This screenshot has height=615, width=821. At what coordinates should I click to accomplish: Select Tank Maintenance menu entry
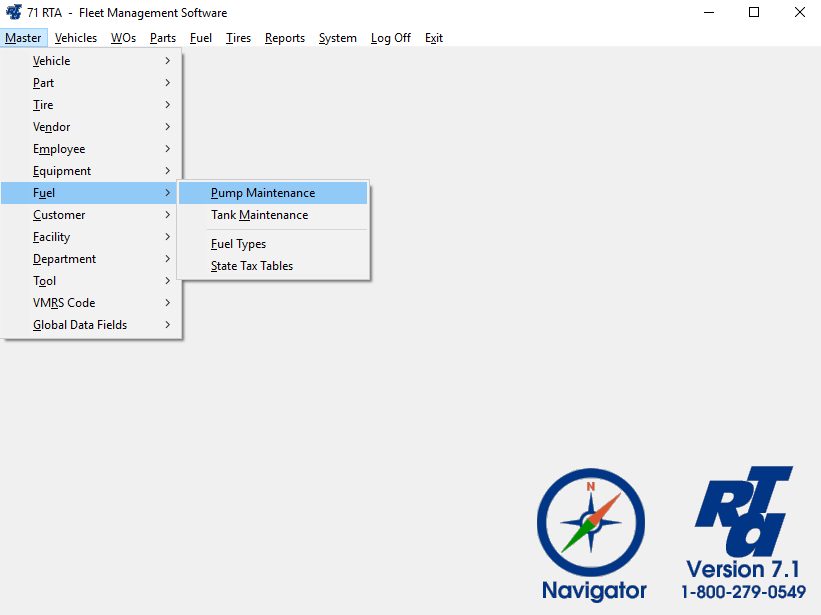(259, 215)
